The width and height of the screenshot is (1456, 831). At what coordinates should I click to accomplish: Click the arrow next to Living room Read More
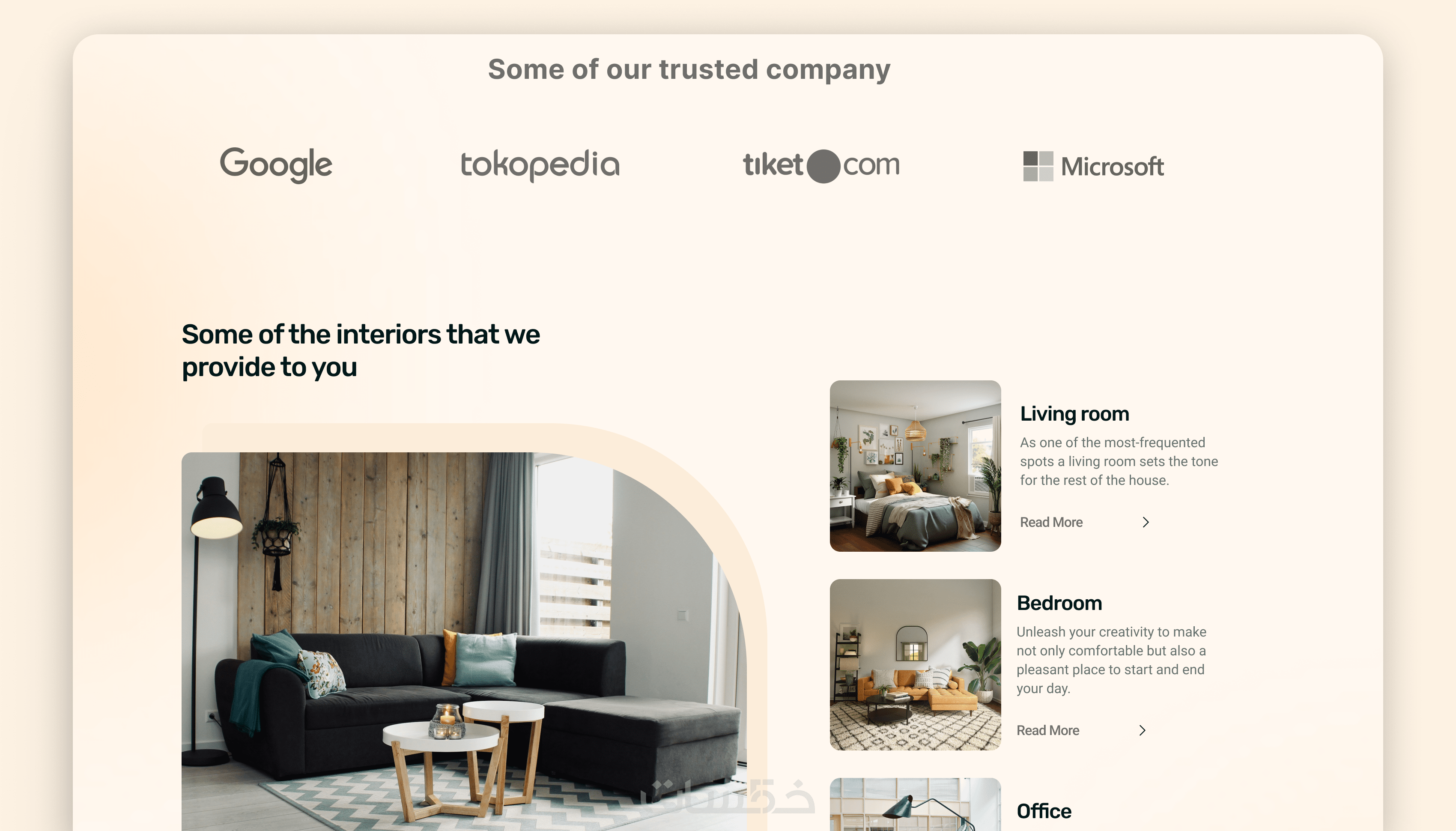pyautogui.click(x=1145, y=522)
